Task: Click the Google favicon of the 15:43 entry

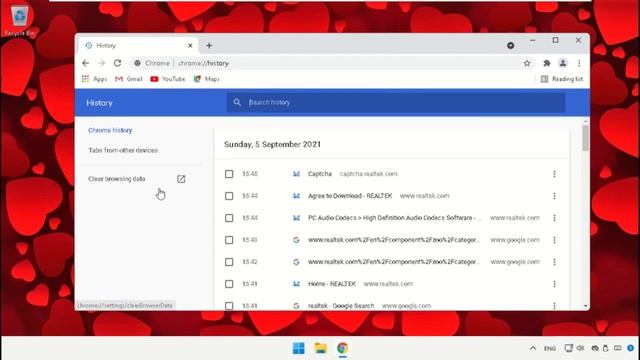Action: click(296, 240)
